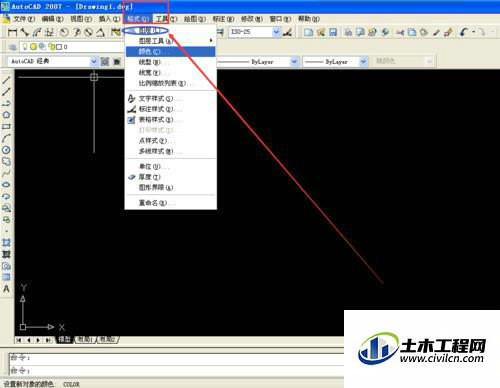Select the Construction Line tool
This screenshot has width=500, height=388.
(x=6, y=91)
